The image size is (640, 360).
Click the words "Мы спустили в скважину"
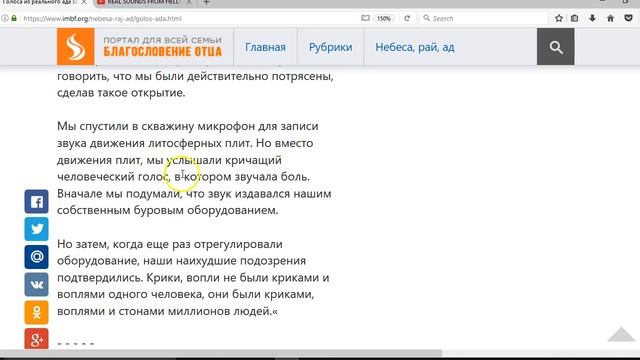click(x=126, y=126)
